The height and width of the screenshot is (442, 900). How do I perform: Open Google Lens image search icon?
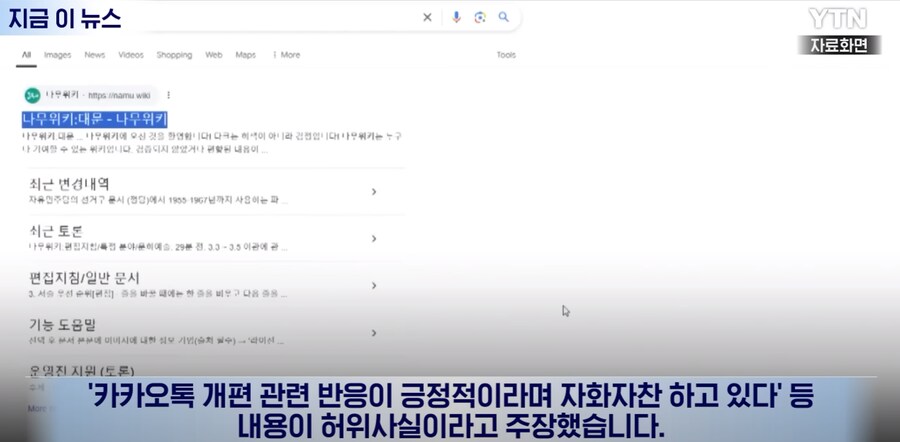click(x=480, y=17)
